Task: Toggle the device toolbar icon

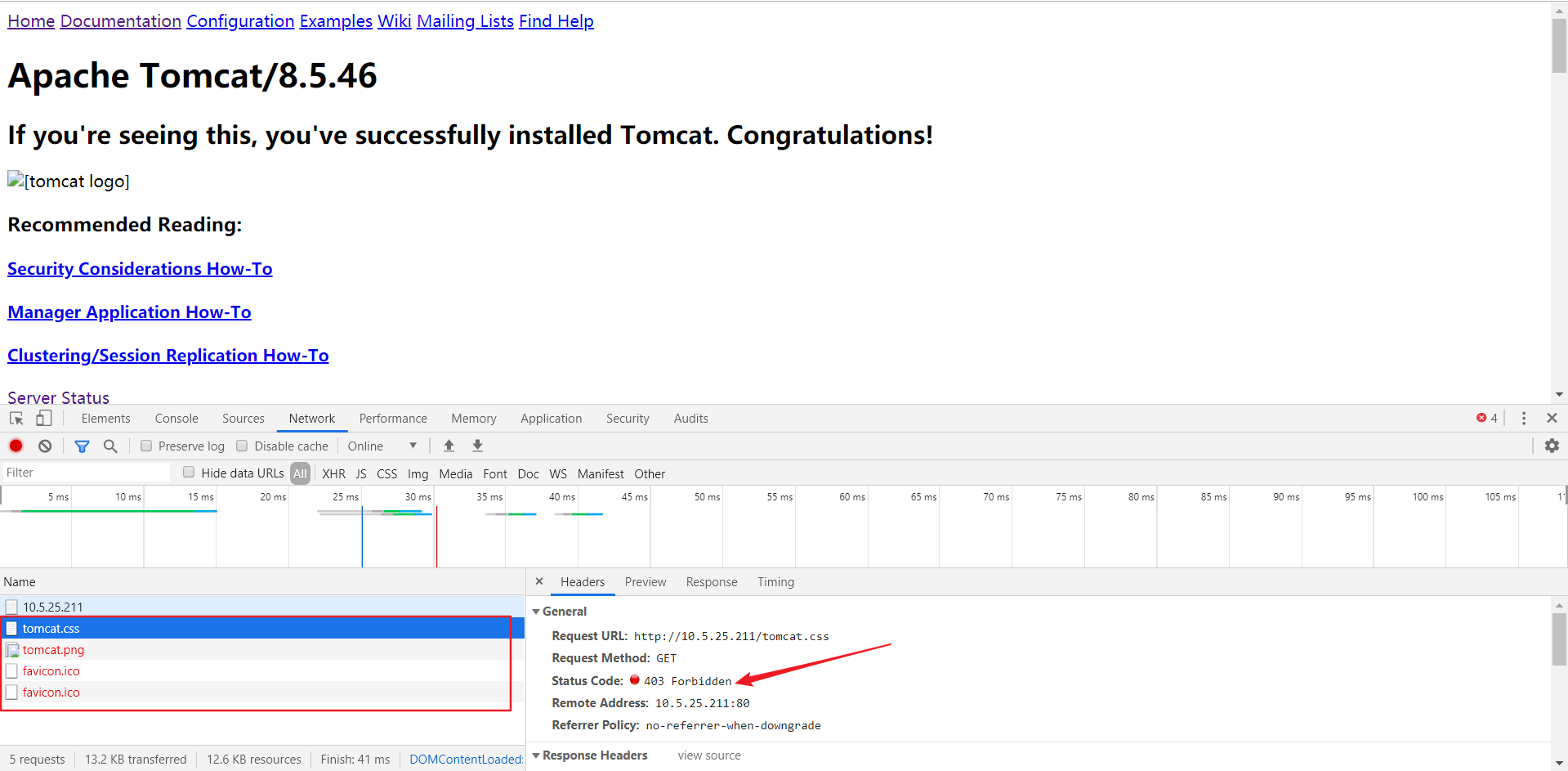Action: click(x=43, y=419)
